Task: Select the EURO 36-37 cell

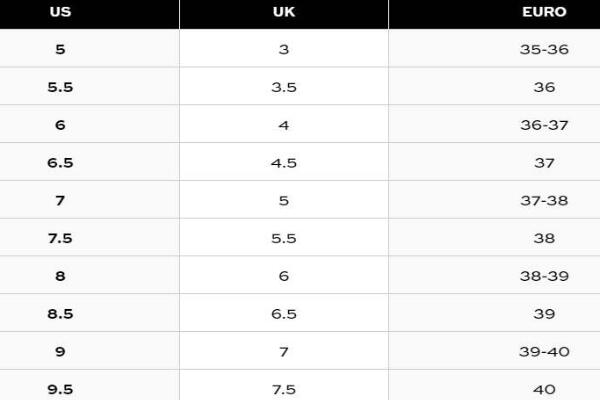Action: click(544, 125)
